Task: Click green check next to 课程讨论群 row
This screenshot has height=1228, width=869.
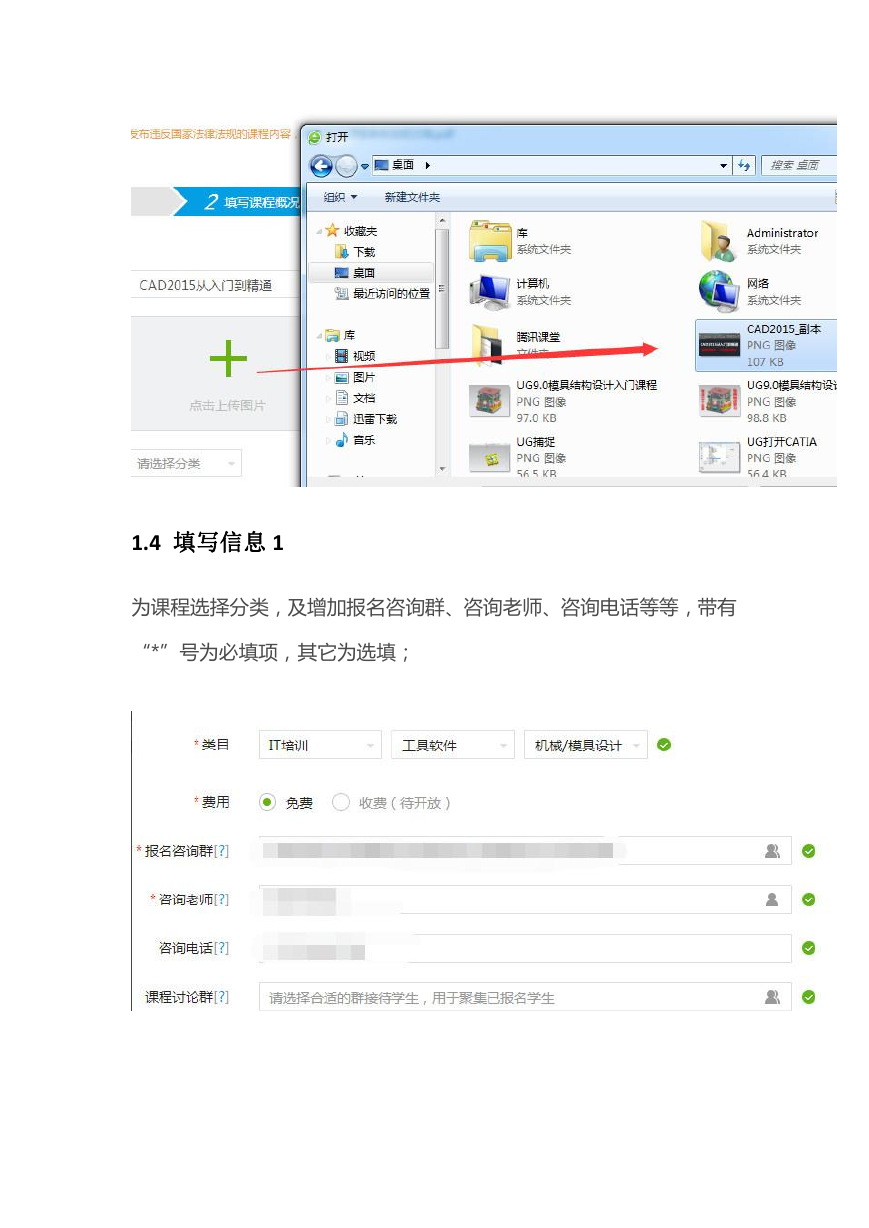Action: (x=809, y=997)
